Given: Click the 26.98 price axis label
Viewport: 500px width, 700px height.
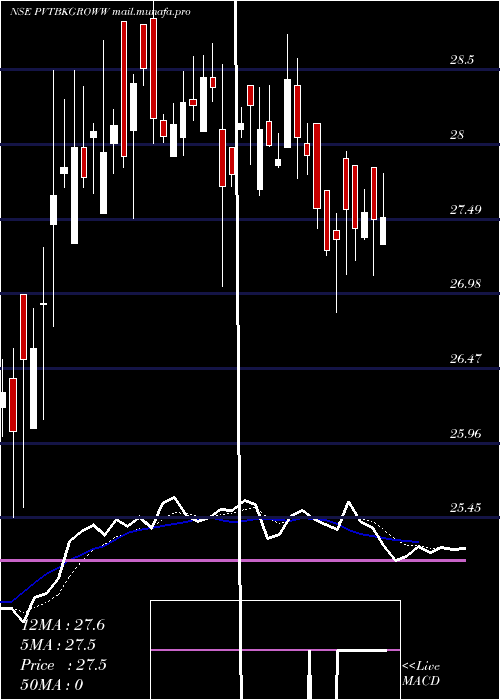Looking at the screenshot, I should [x=465, y=283].
